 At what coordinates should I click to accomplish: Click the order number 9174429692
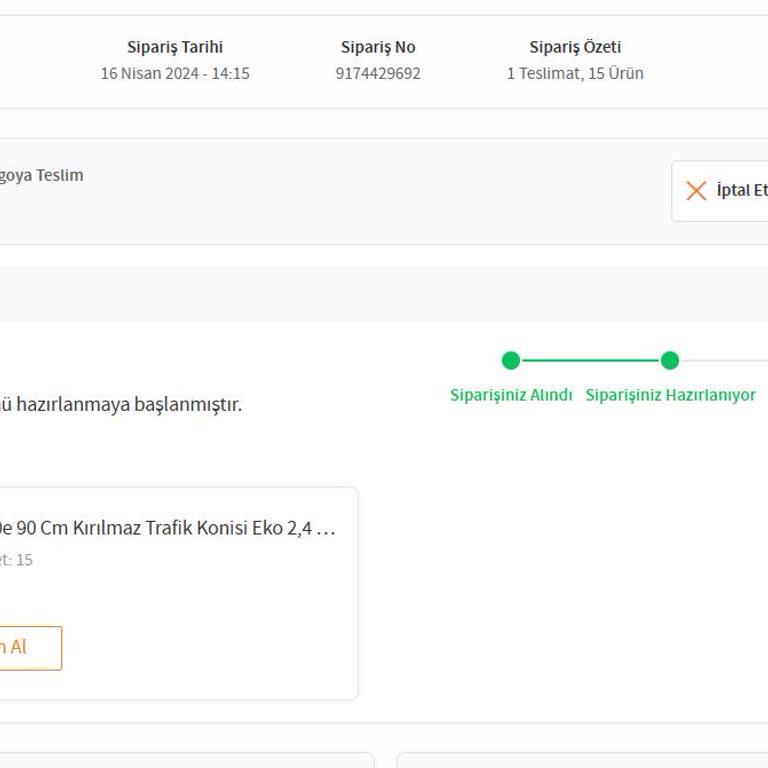(x=378, y=73)
